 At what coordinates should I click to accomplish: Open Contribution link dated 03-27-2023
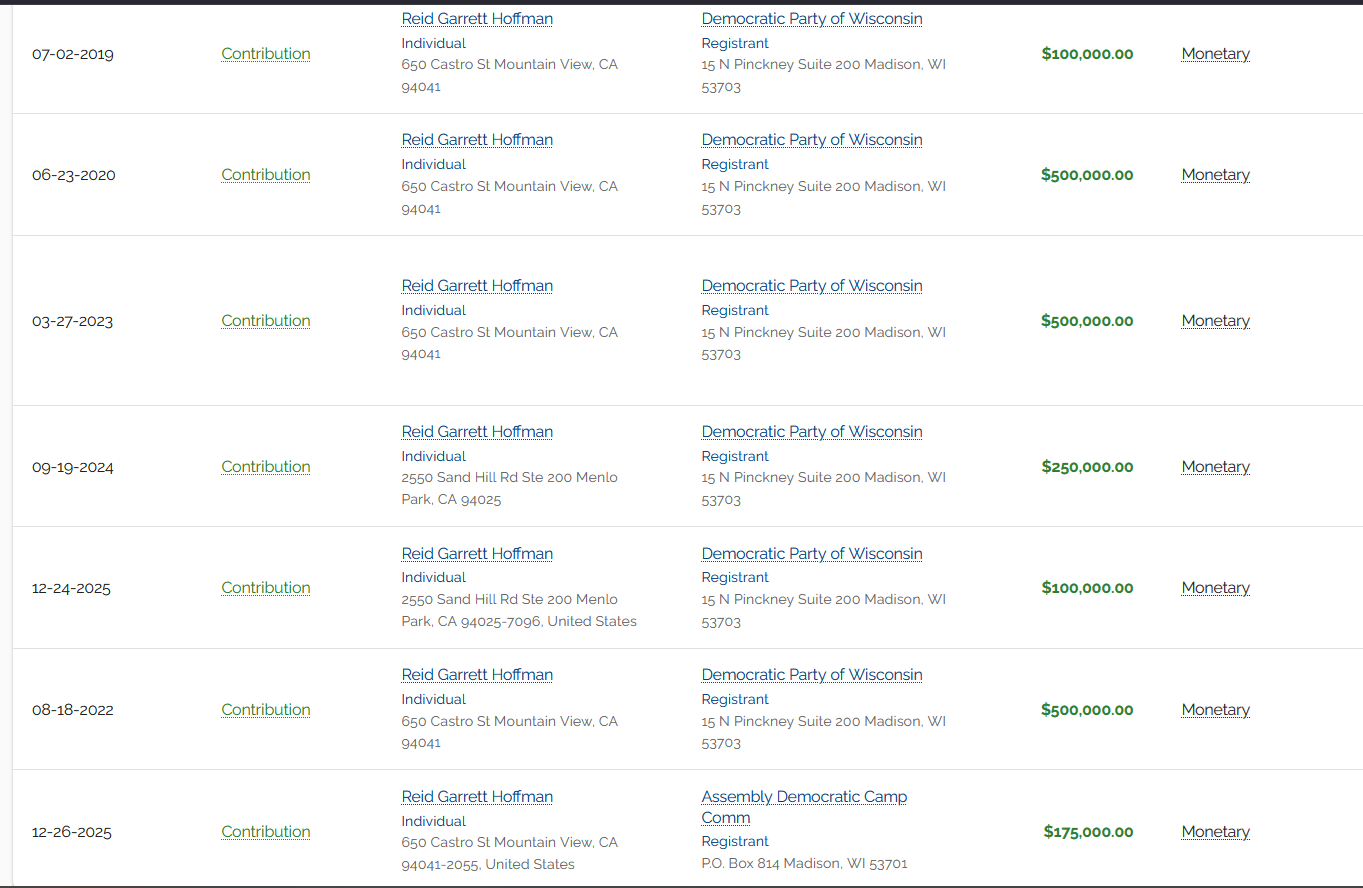click(x=265, y=321)
